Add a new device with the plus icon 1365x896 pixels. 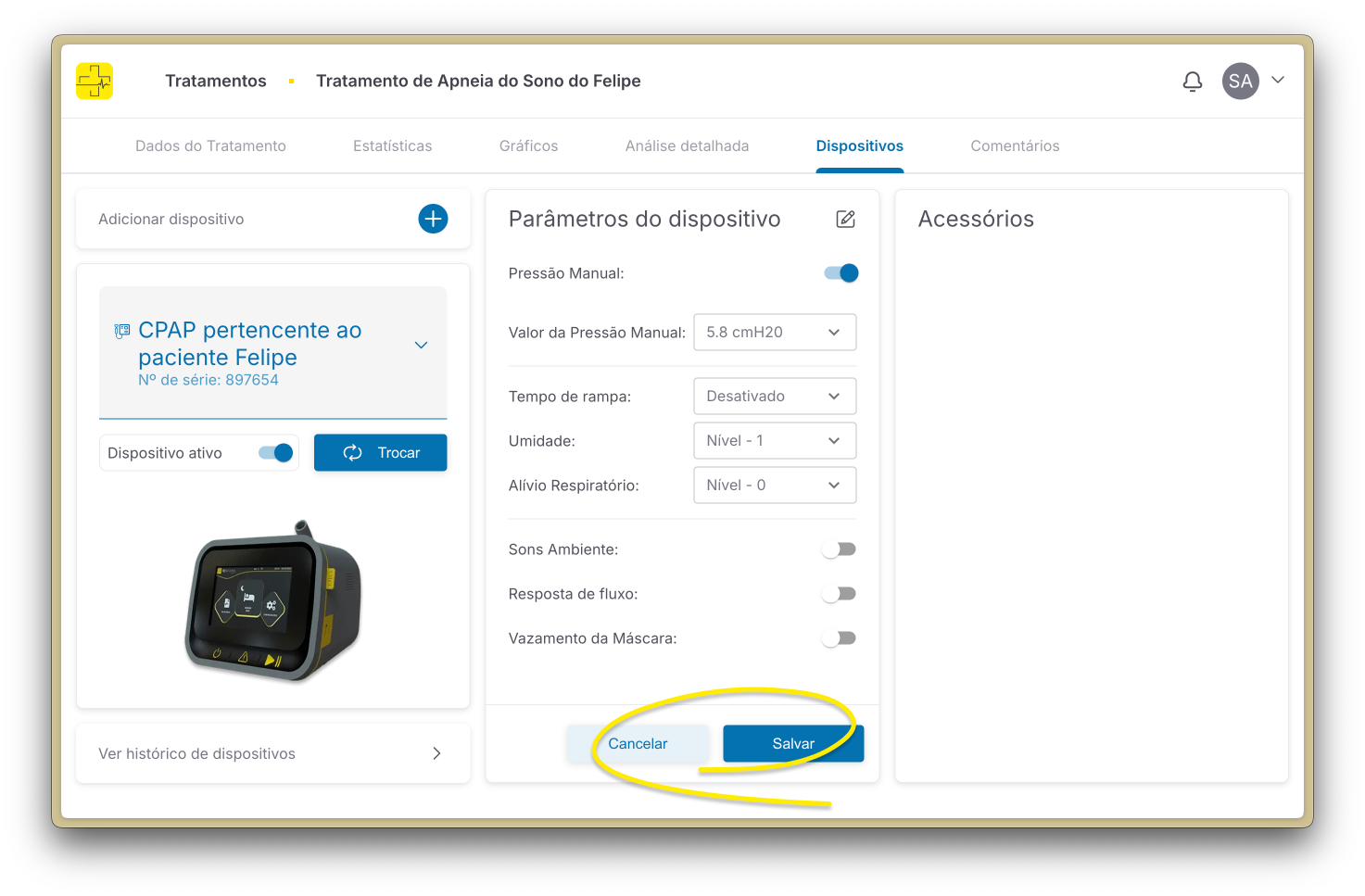click(x=432, y=219)
